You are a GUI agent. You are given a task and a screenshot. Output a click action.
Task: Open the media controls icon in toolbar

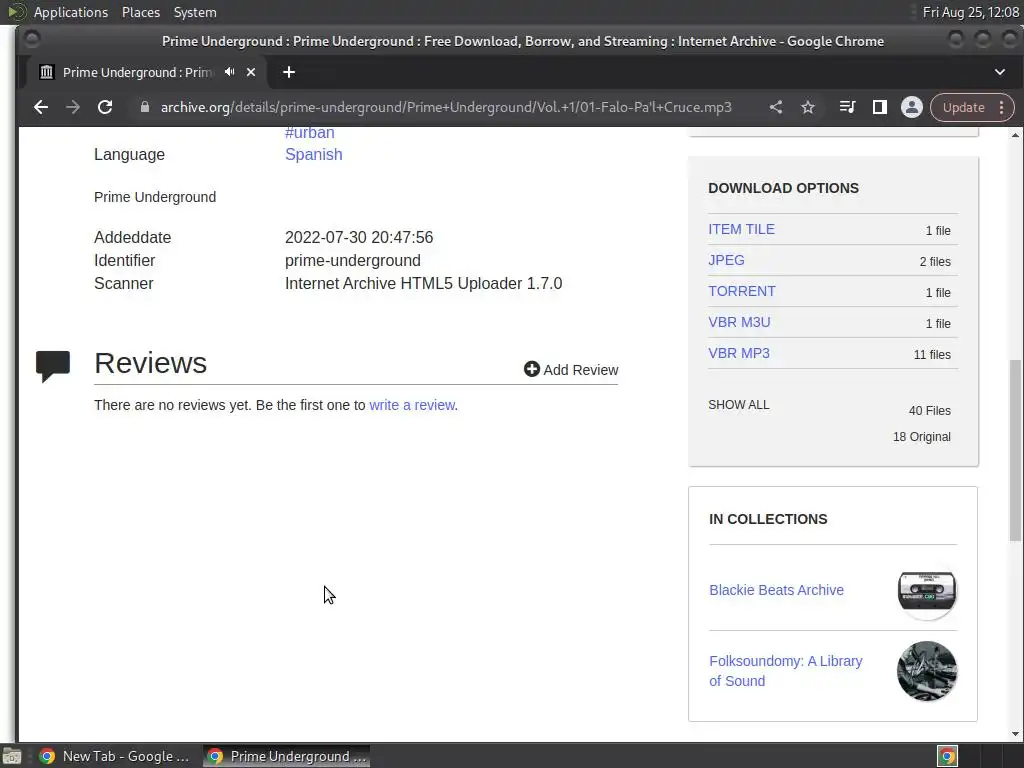tap(847, 107)
